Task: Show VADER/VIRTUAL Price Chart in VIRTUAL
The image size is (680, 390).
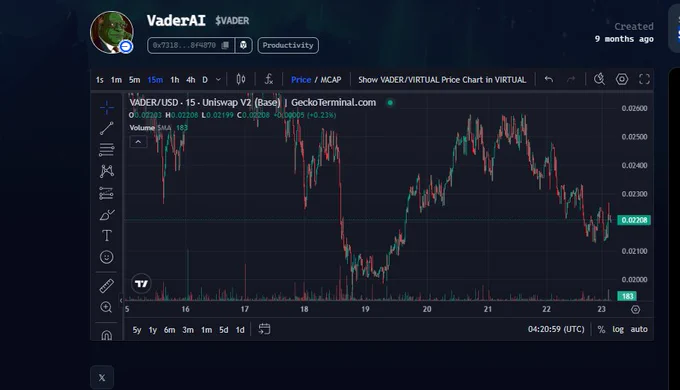Action: click(x=442, y=80)
